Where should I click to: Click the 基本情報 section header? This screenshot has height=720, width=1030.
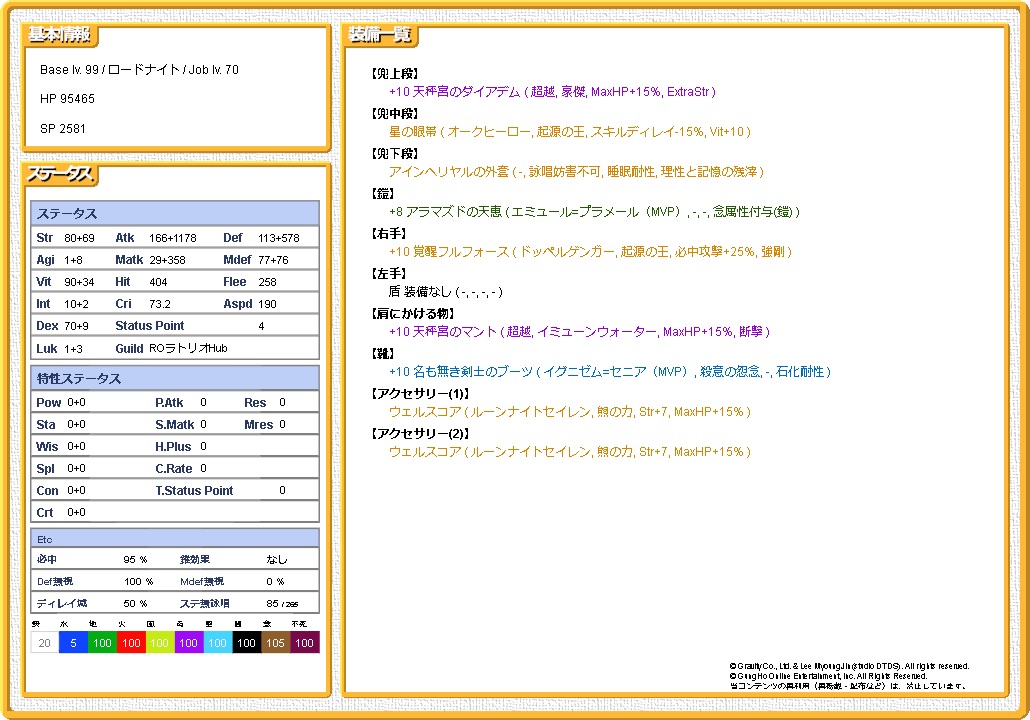pyautogui.click(x=60, y=35)
